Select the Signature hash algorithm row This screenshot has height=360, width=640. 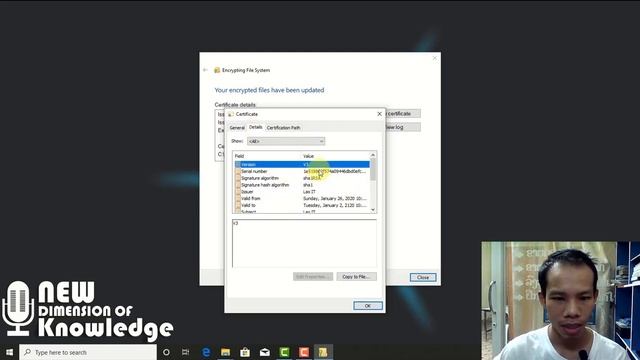302,185
